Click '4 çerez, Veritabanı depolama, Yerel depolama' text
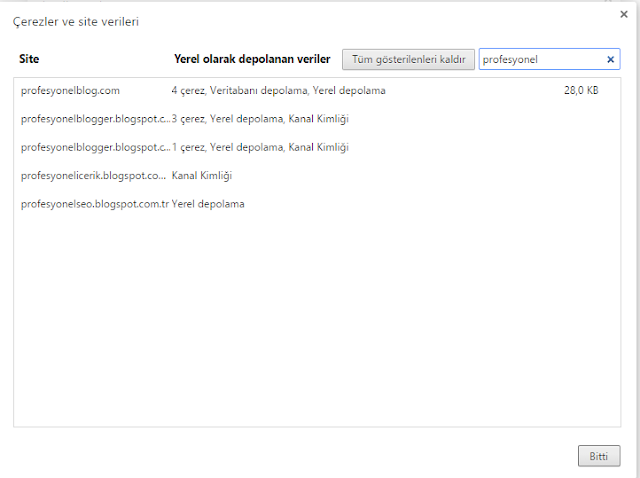 click(x=278, y=91)
